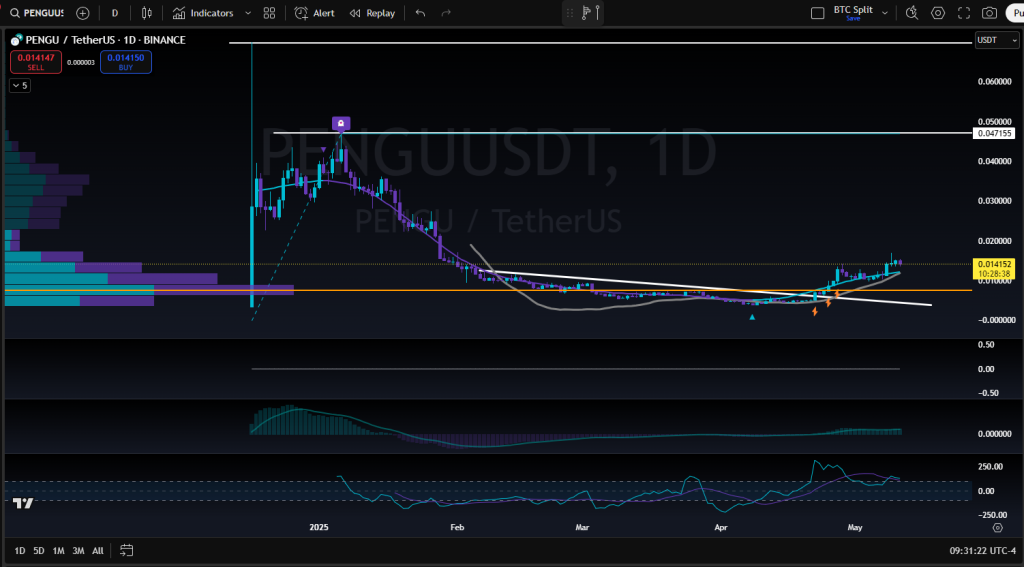Open chart settings hexagon icon
Viewport: 1024px width, 567px height.
point(938,13)
